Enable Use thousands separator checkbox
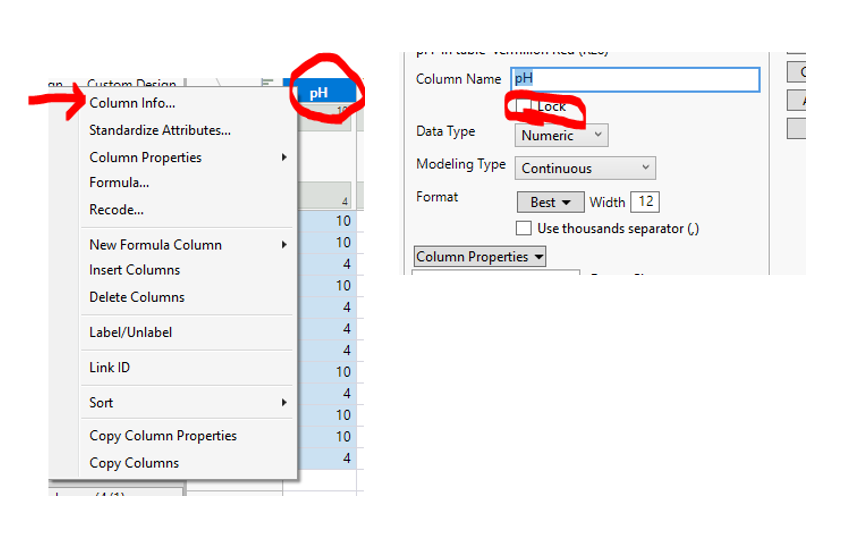The width and height of the screenshot is (856, 533). (x=524, y=229)
